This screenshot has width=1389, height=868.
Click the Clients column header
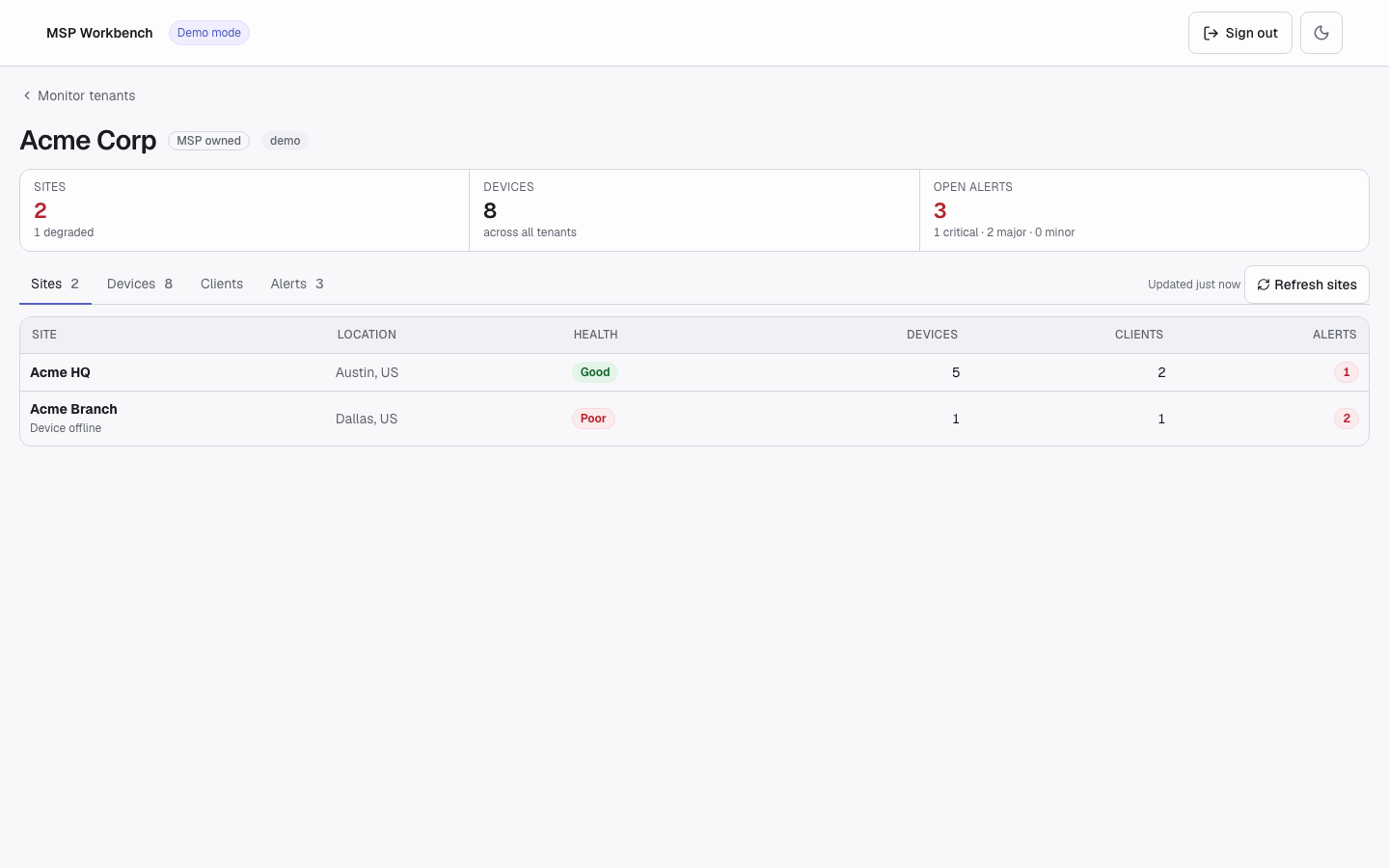[x=1139, y=335]
